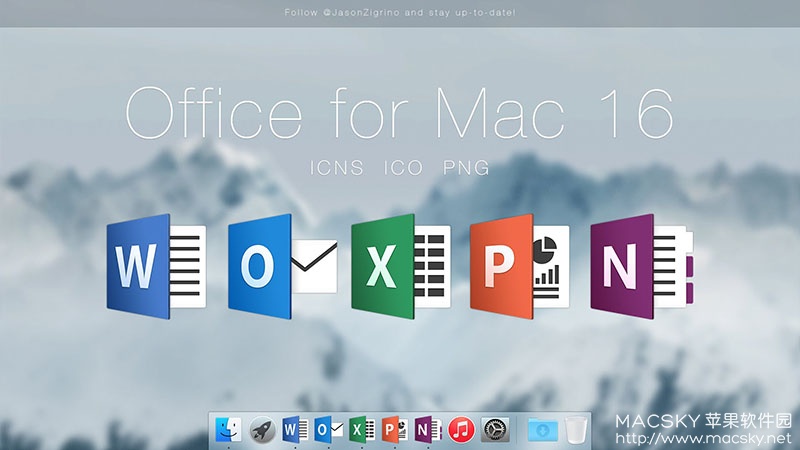Click the large purple OneNote icon
The image size is (800, 450).
642,266
